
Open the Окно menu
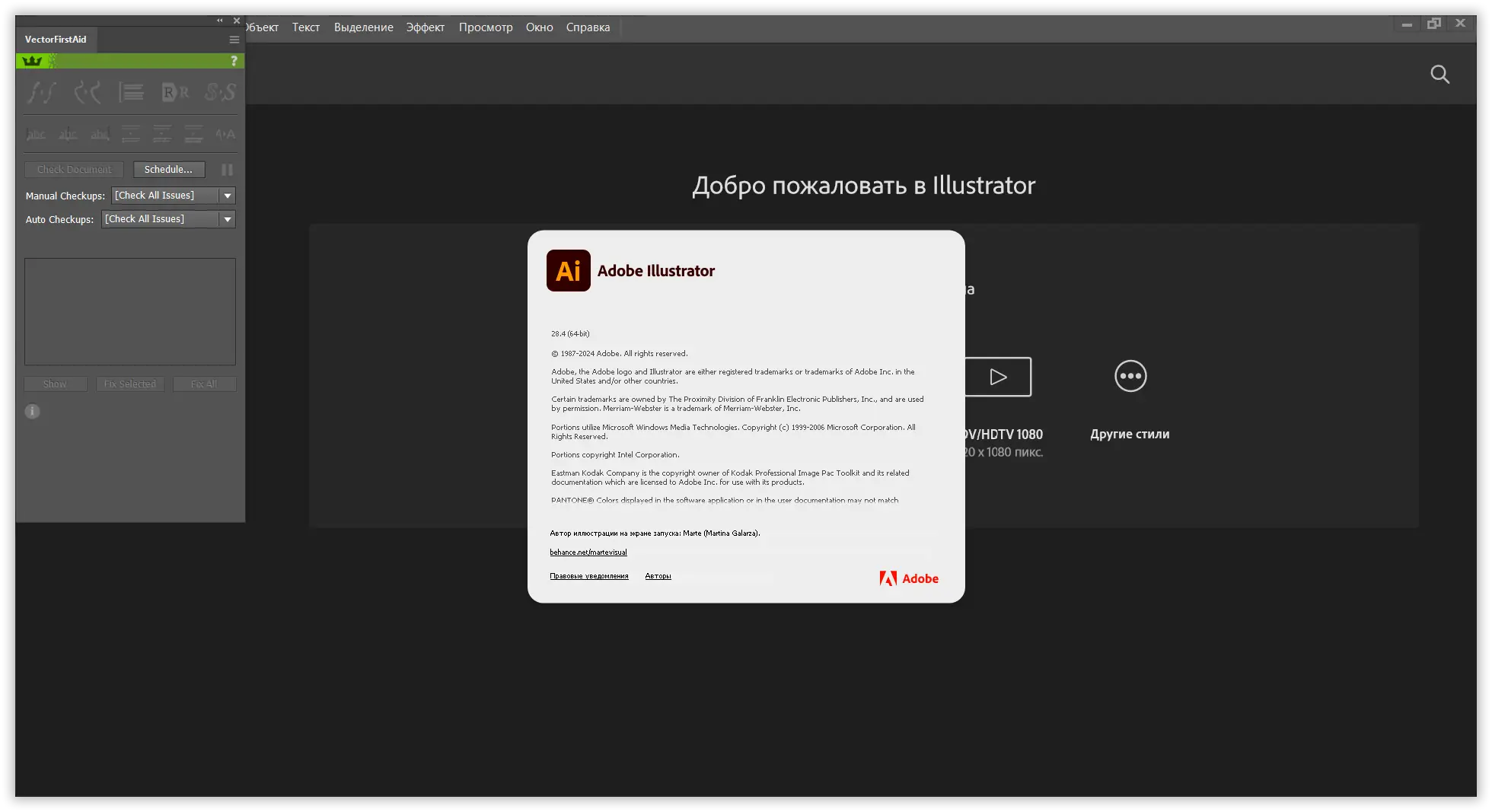(540, 27)
